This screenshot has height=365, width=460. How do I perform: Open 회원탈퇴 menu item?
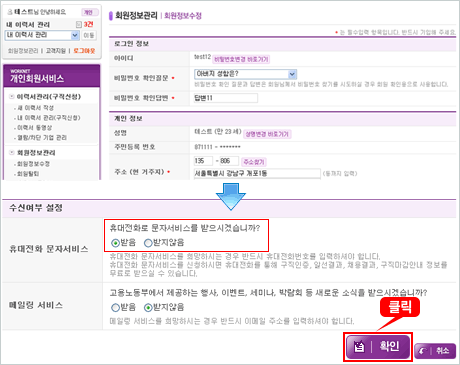pos(28,174)
